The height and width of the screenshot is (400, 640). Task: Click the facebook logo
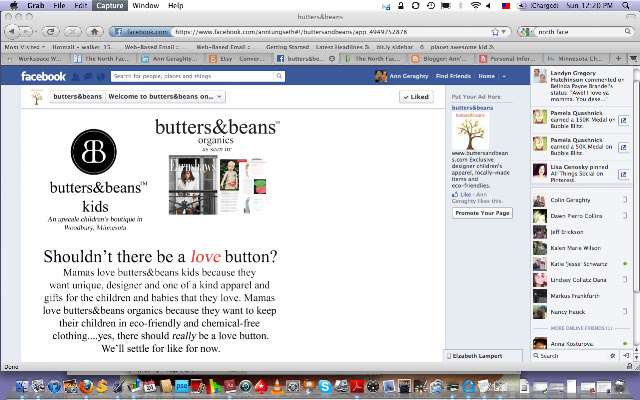[x=43, y=76]
